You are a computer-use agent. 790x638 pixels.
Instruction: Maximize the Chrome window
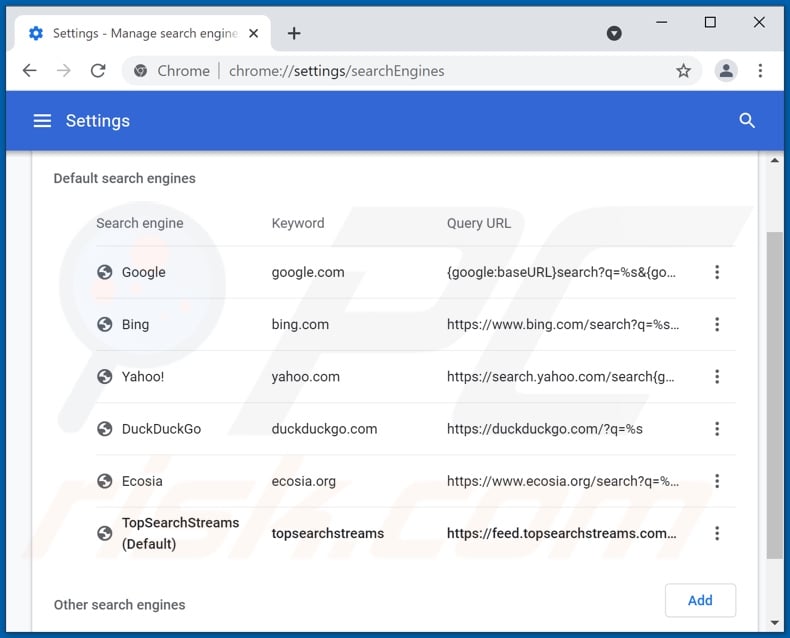pyautogui.click(x=710, y=22)
